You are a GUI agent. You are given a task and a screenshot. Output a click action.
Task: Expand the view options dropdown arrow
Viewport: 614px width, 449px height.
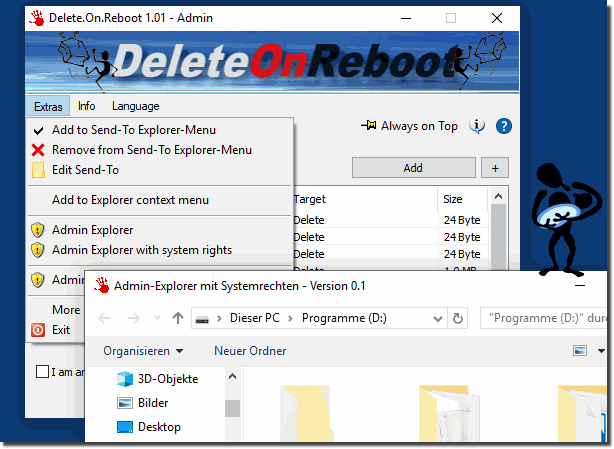coord(601,351)
